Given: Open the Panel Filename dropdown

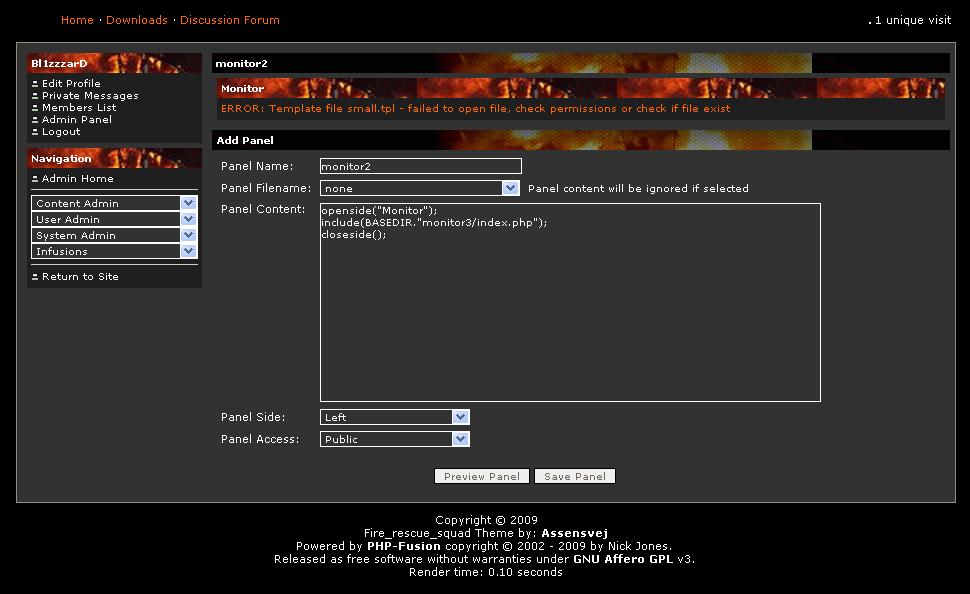Looking at the screenshot, I should (x=419, y=188).
